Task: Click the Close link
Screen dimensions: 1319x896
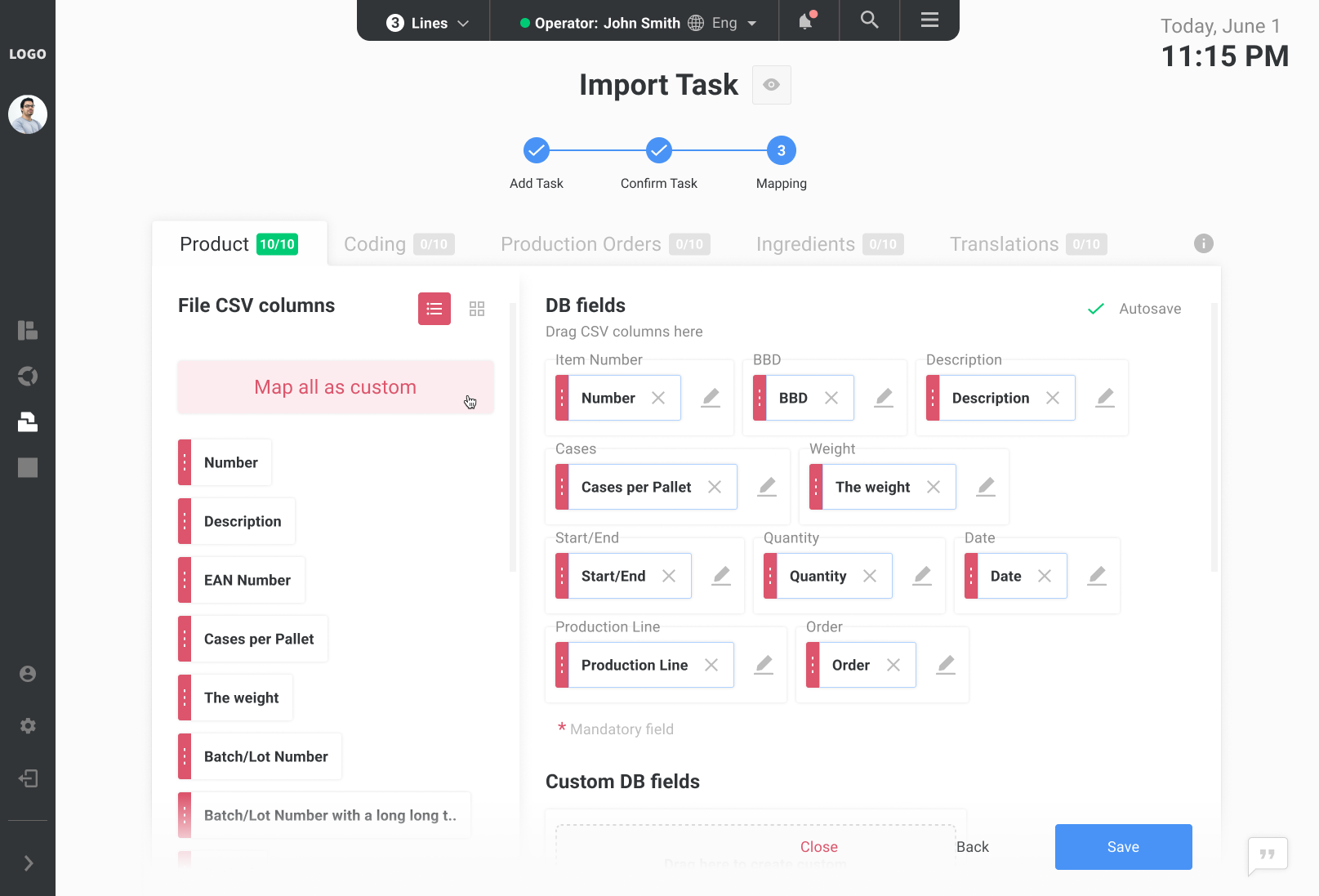Action: pos(819,847)
